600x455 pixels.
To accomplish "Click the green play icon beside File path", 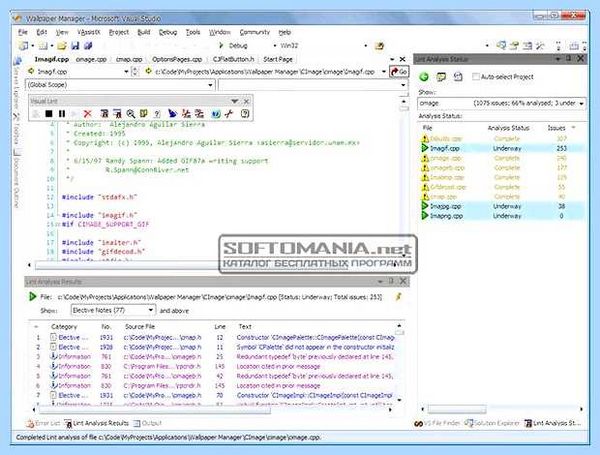I will point(33,297).
